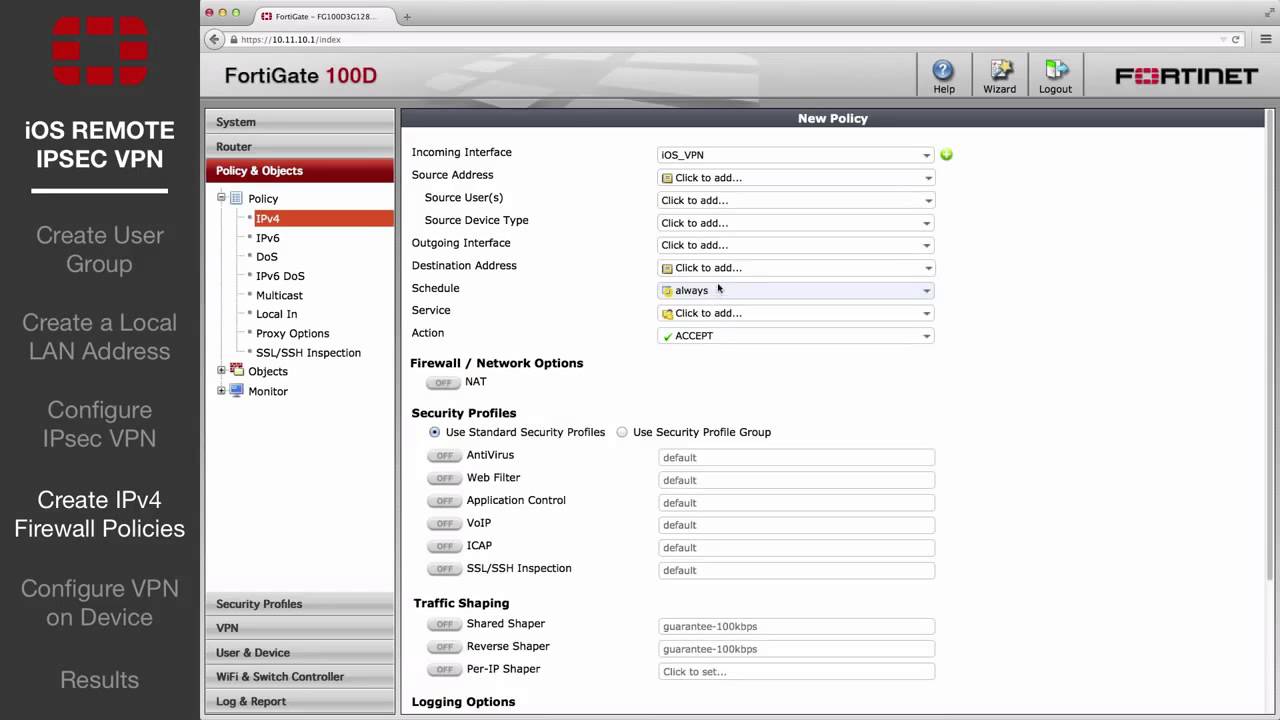This screenshot has width=1280, height=720.
Task: Open a new browser tab plus
Action: pyautogui.click(x=407, y=16)
